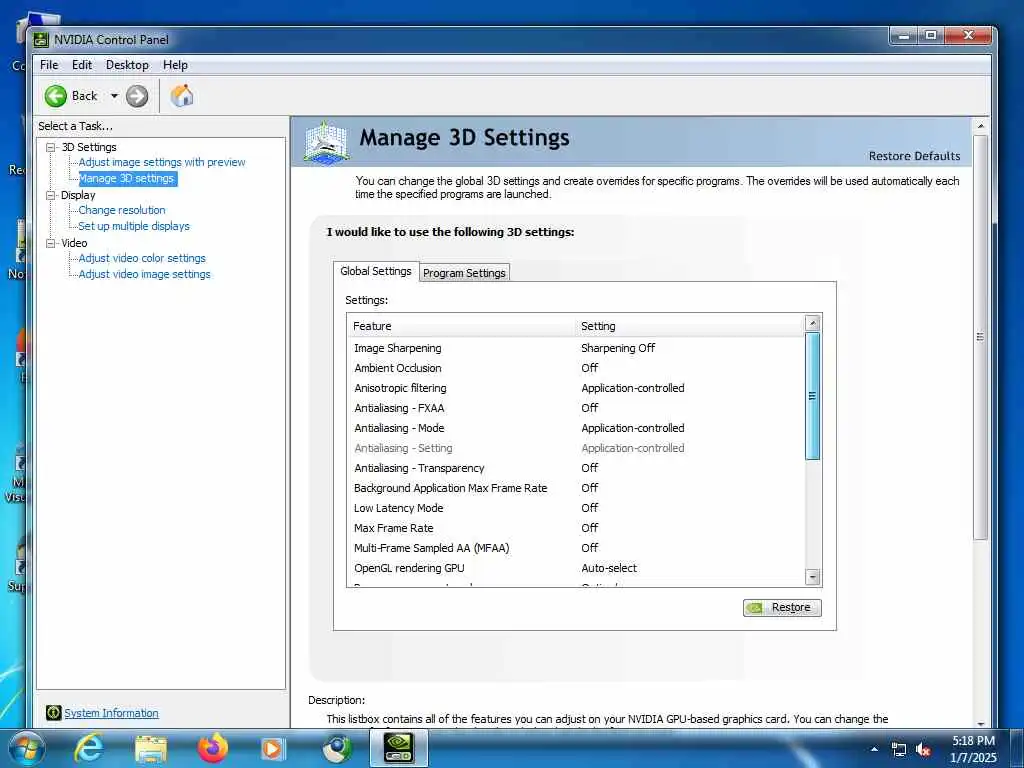This screenshot has height=768, width=1024.
Task: Click settings list scrollbar thumb
Action: [812, 396]
